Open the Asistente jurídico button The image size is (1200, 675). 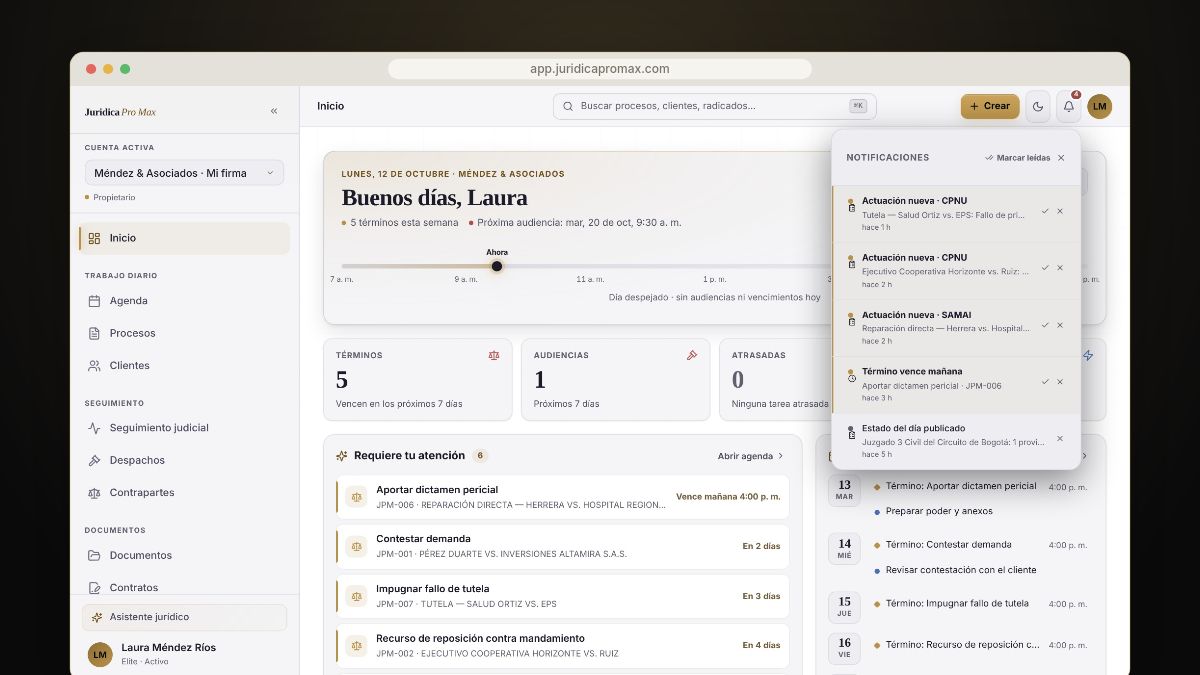point(184,617)
